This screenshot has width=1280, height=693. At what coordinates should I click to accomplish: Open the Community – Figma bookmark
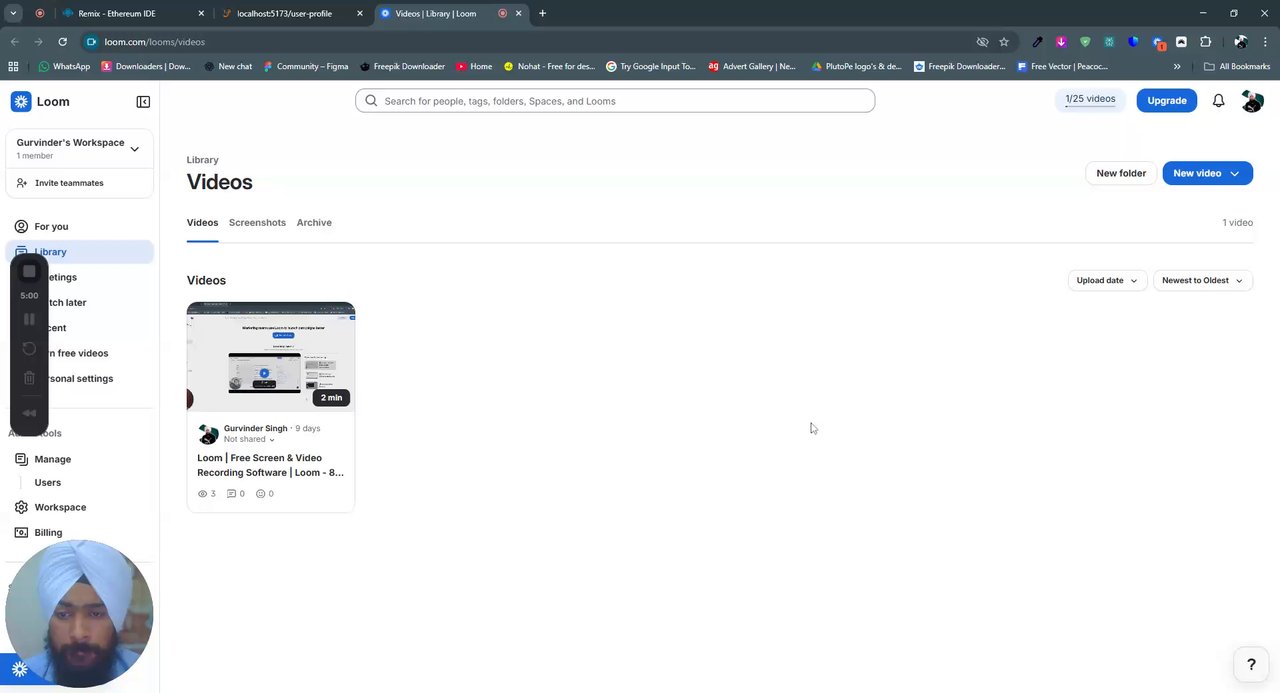306,67
